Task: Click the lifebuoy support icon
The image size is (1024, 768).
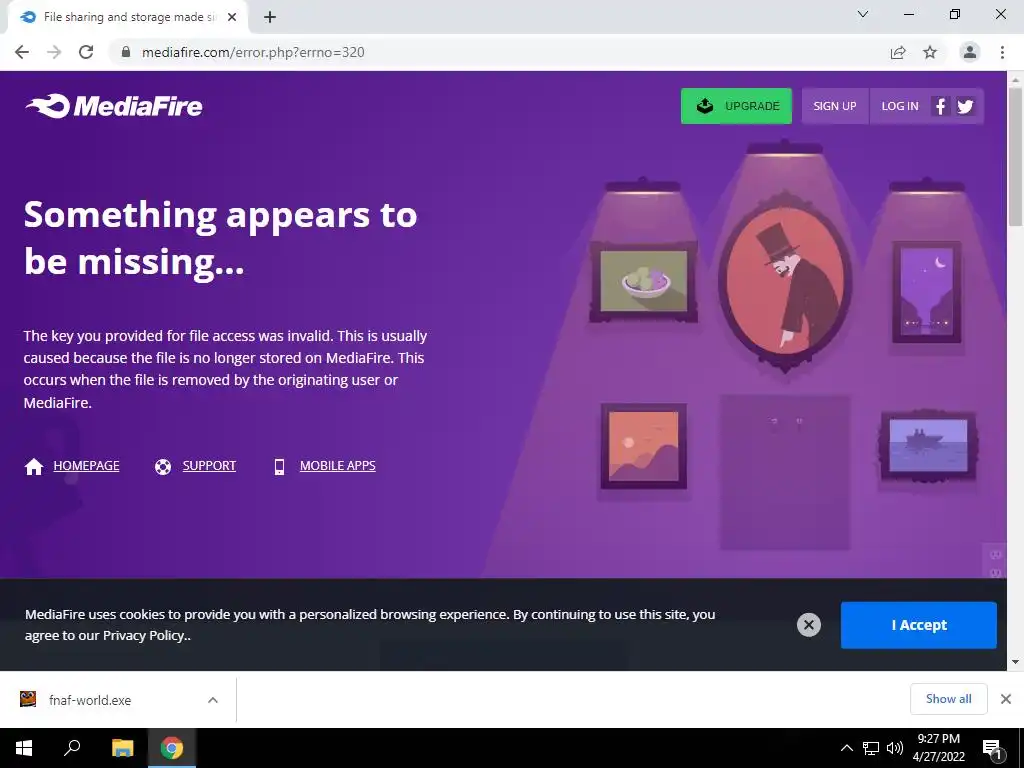Action: coord(163,467)
